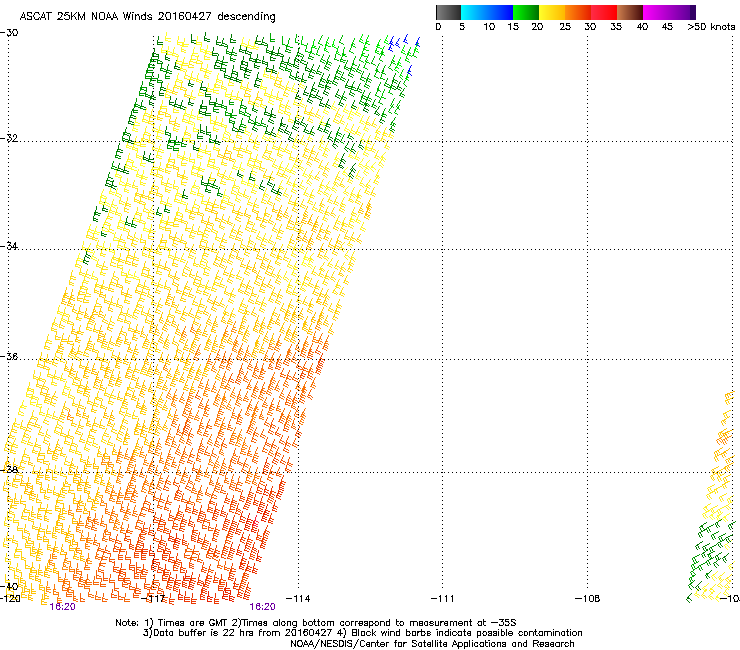Click the '-108' longitude axis label

click(x=588, y=599)
